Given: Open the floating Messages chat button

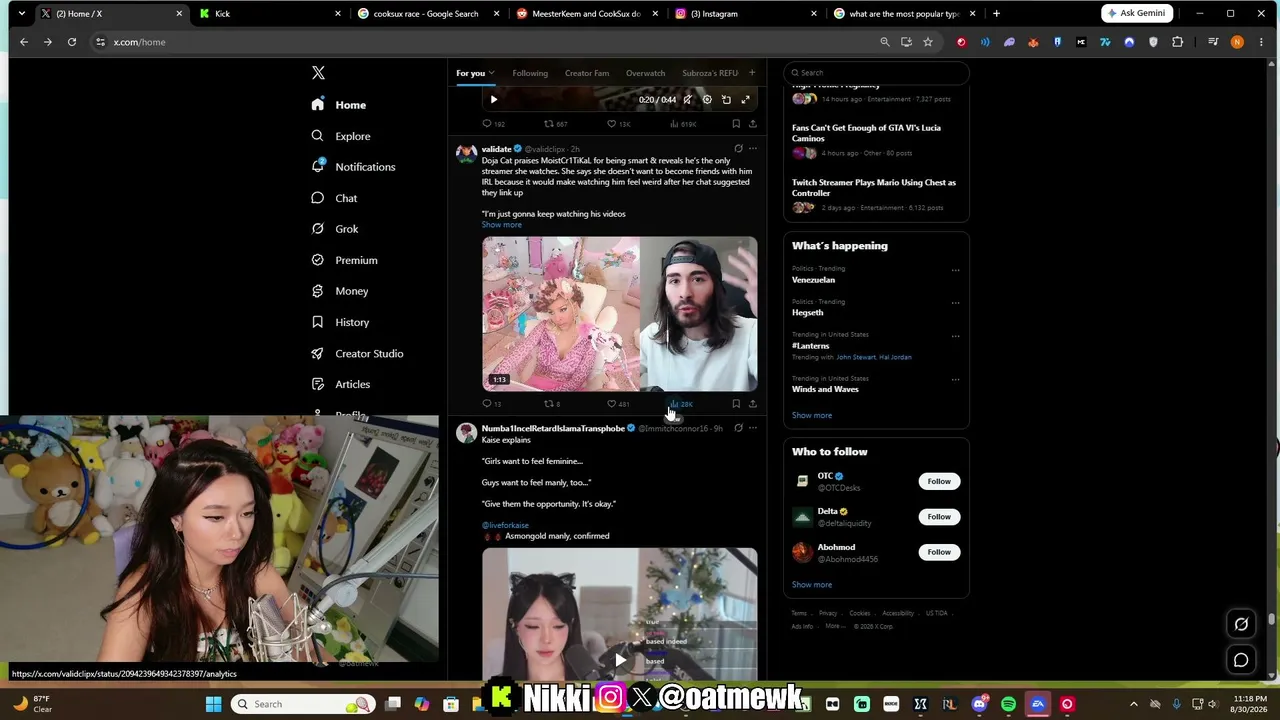Looking at the screenshot, I should 1241,660.
